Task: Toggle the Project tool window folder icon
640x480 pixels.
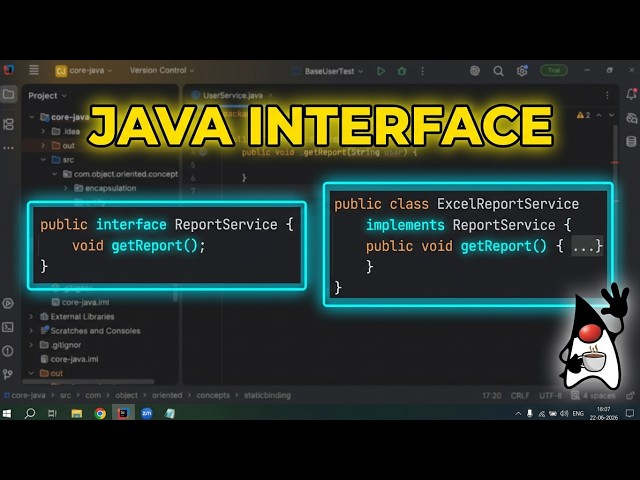Action: pos(9,94)
